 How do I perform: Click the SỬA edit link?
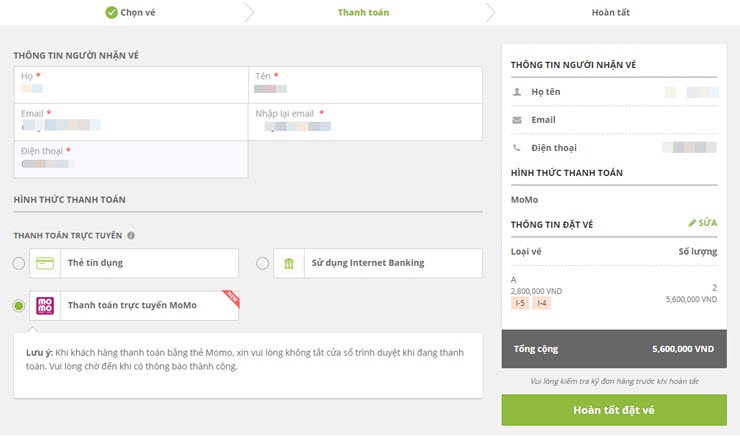pos(702,222)
